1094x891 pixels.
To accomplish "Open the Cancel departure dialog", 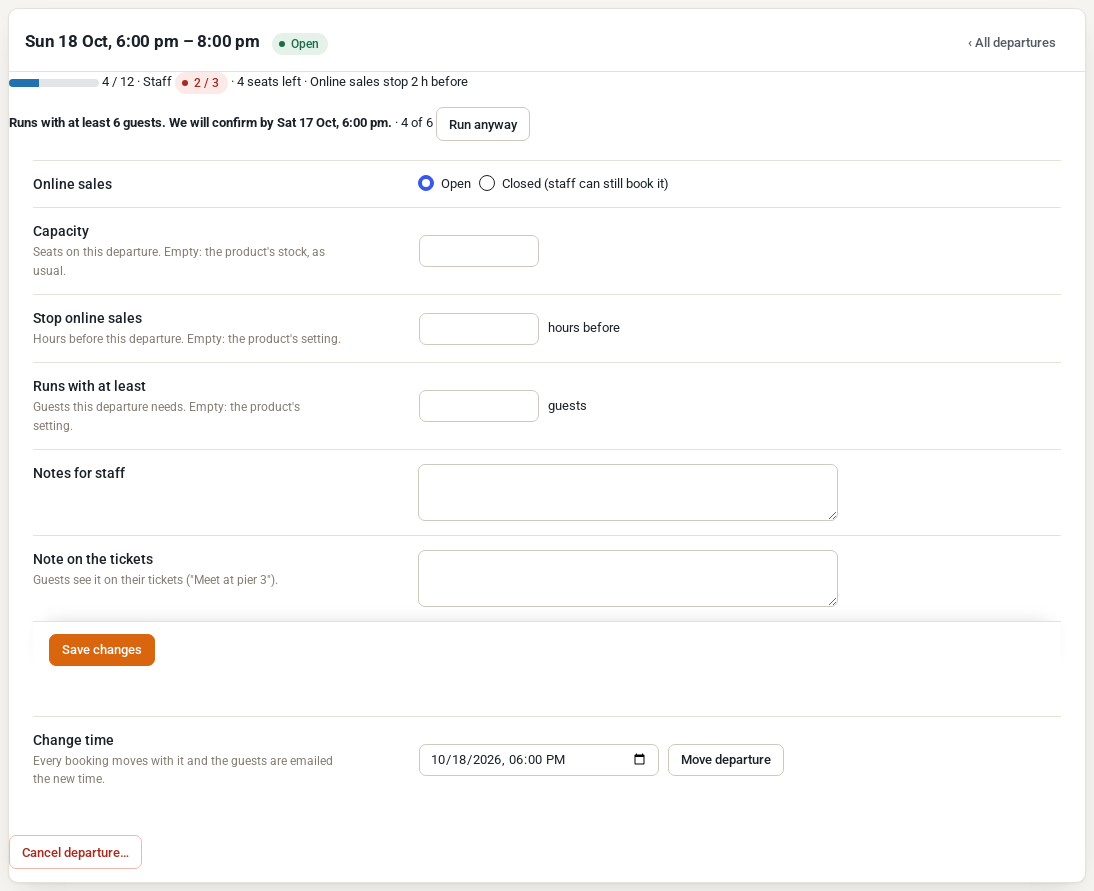I will [x=75, y=853].
